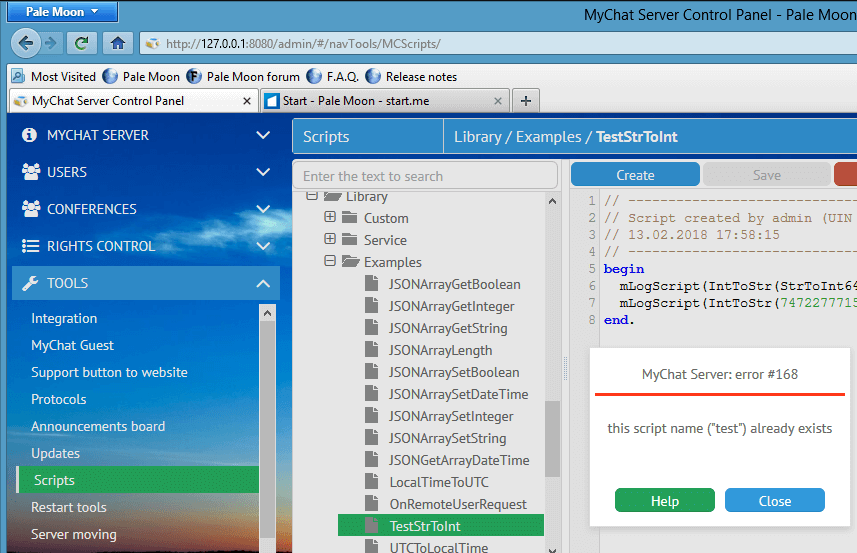Screen dimensions: 857x553
Task: Click Help in the error dialog
Action: 665,501
